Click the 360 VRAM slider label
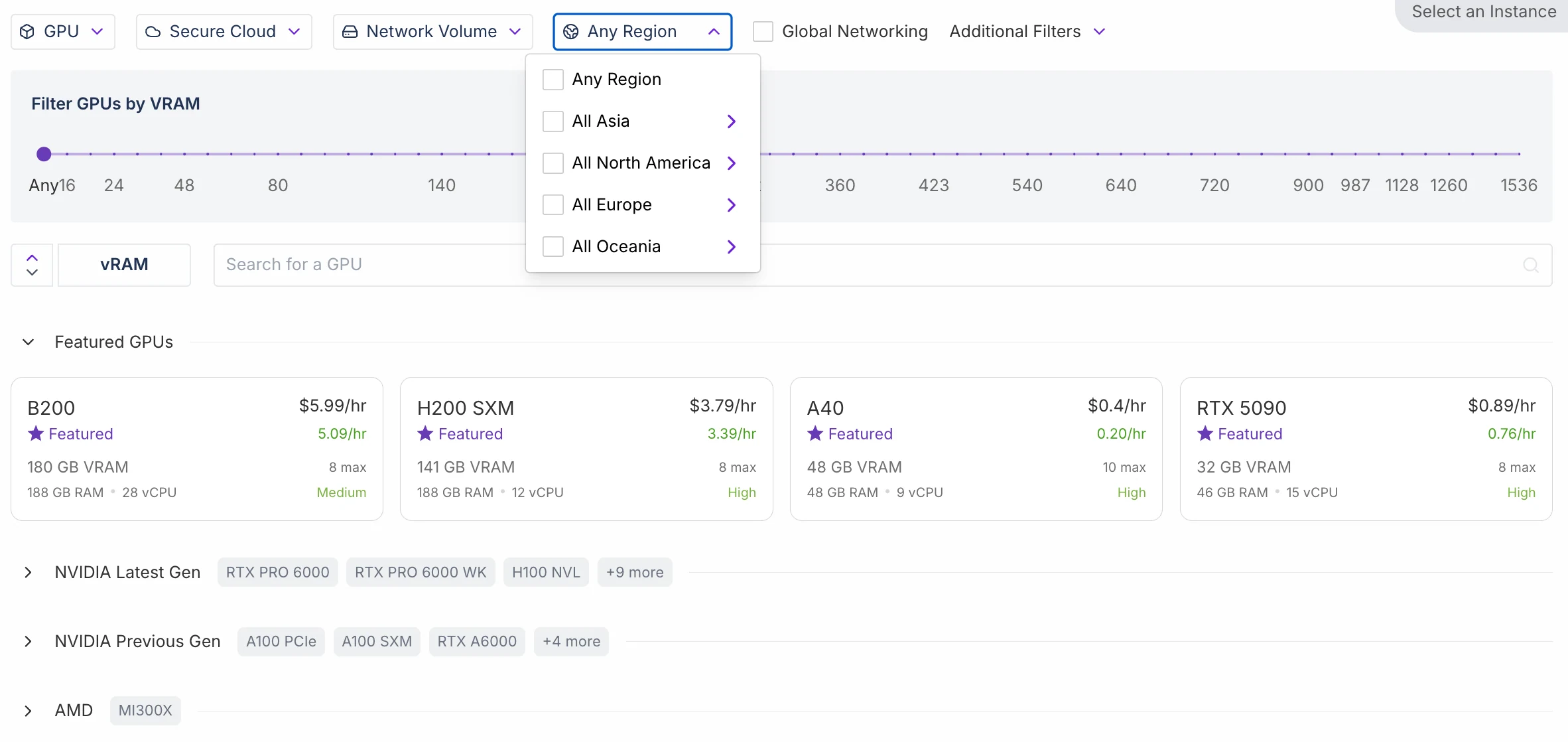Screen dimensions: 1568x742 pyautogui.click(x=840, y=186)
